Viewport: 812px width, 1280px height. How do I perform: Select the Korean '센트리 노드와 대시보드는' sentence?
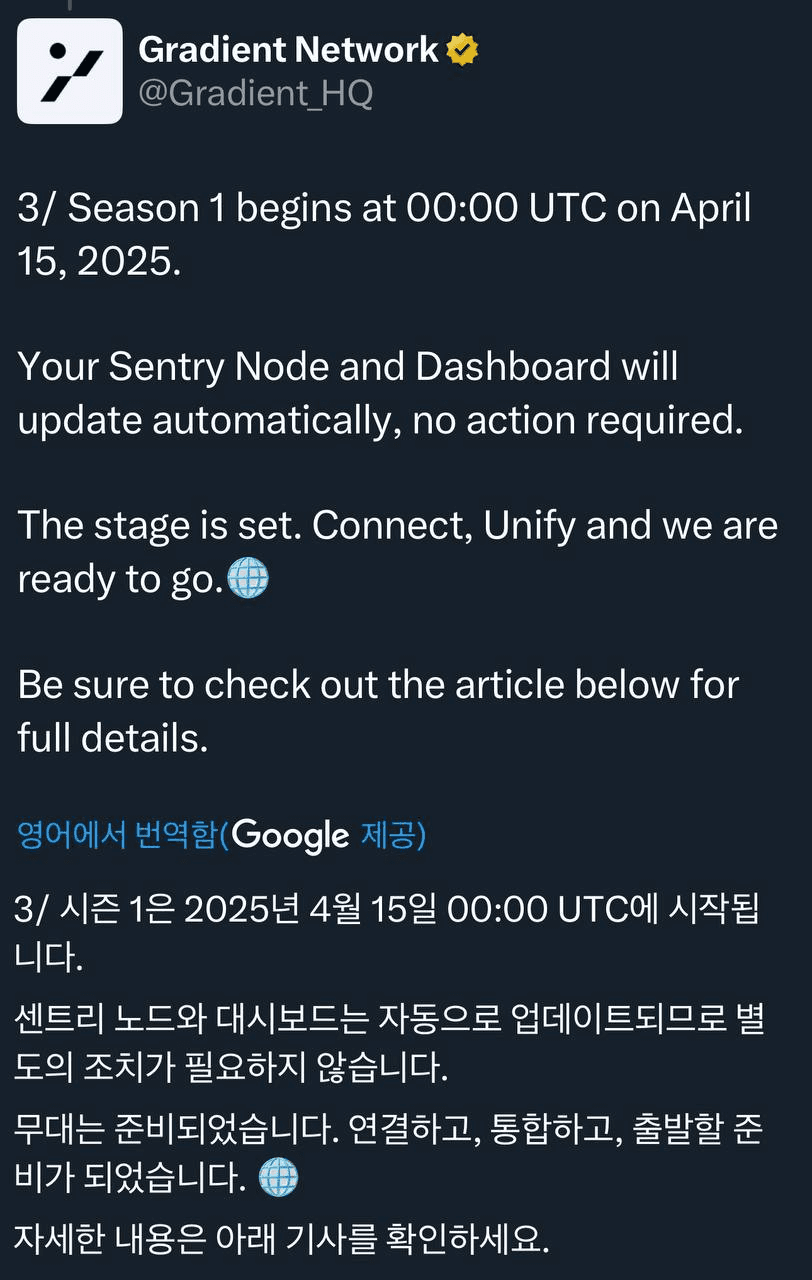click(x=390, y=1044)
